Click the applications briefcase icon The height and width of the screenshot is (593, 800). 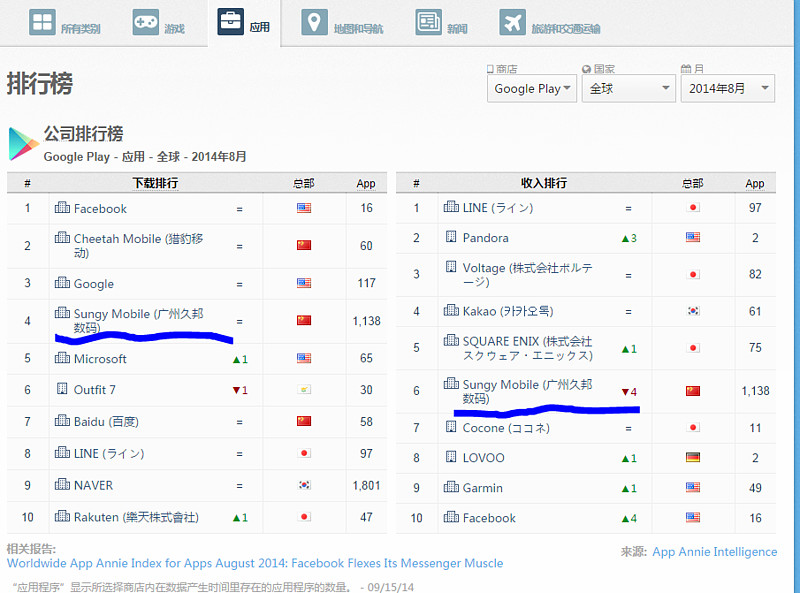pyautogui.click(x=231, y=21)
